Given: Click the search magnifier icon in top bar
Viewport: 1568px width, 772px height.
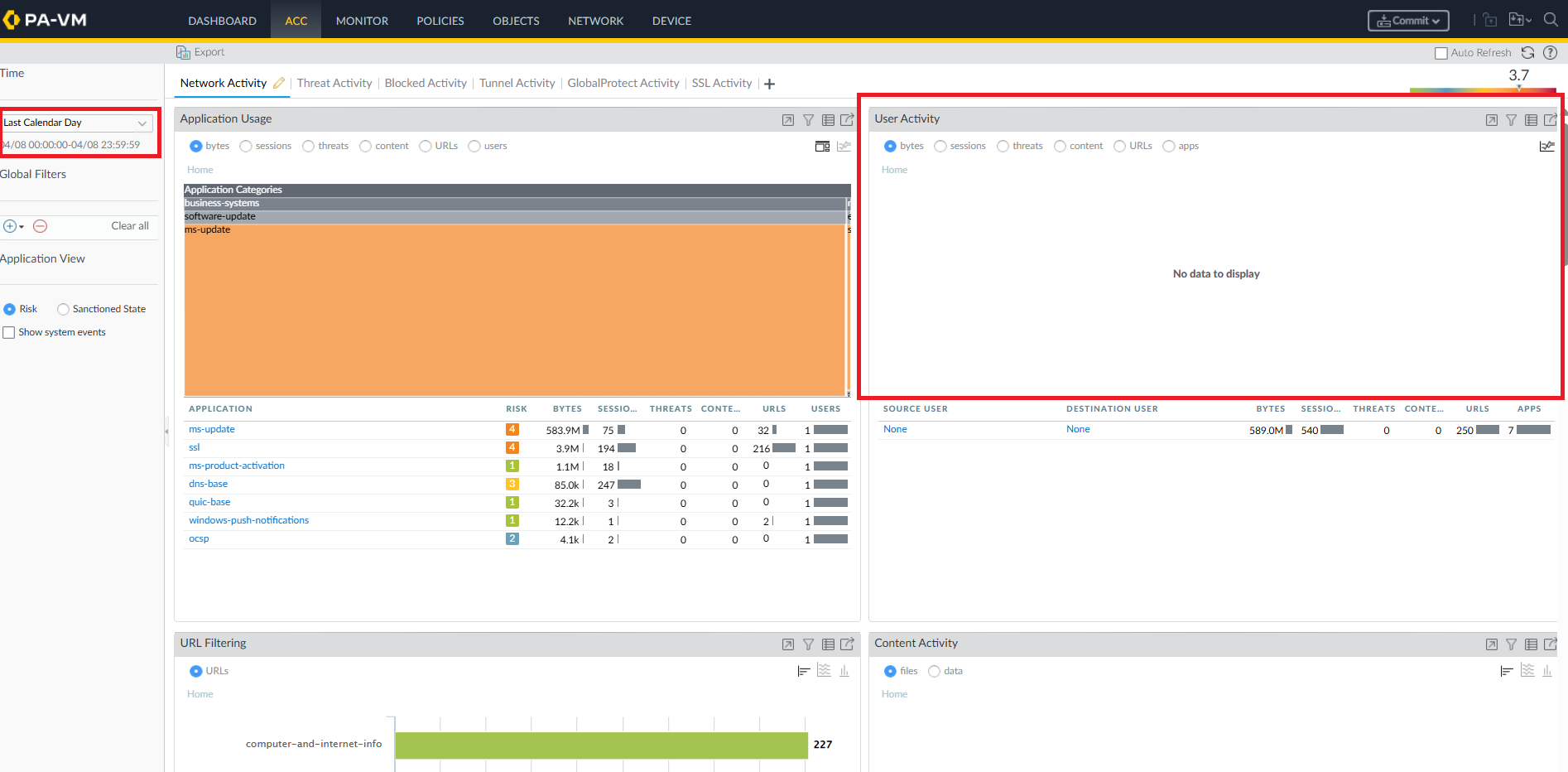Looking at the screenshot, I should pyautogui.click(x=1551, y=20).
